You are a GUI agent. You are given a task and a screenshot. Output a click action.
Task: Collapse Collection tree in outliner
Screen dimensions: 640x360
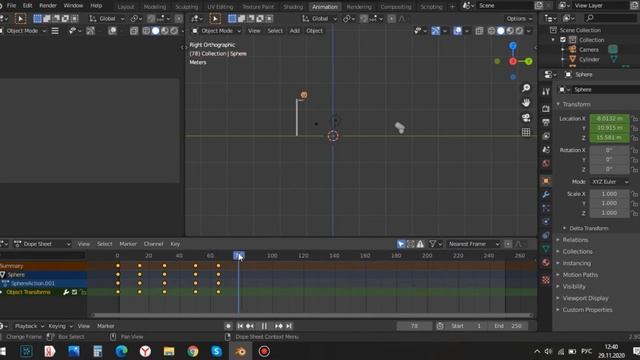[x=553, y=40]
